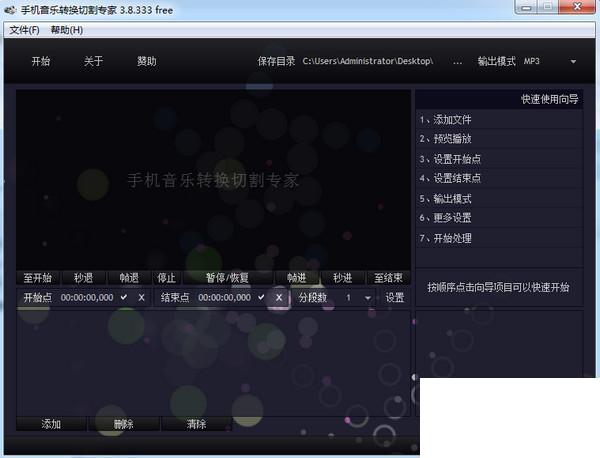Step forward one second with 秒进
Image resolution: width=600 pixels, height=458 pixels.
click(342, 278)
